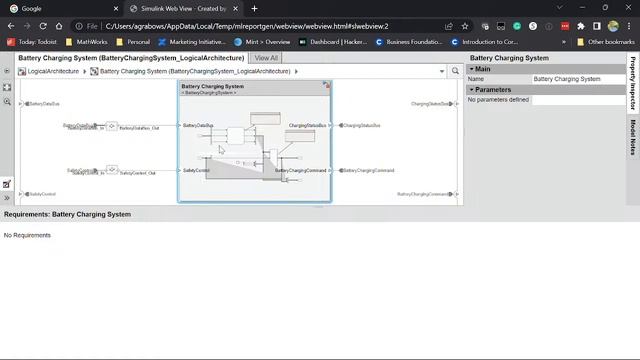The width and height of the screenshot is (640, 360).
Task: Switch to the View All tab
Action: click(266, 58)
